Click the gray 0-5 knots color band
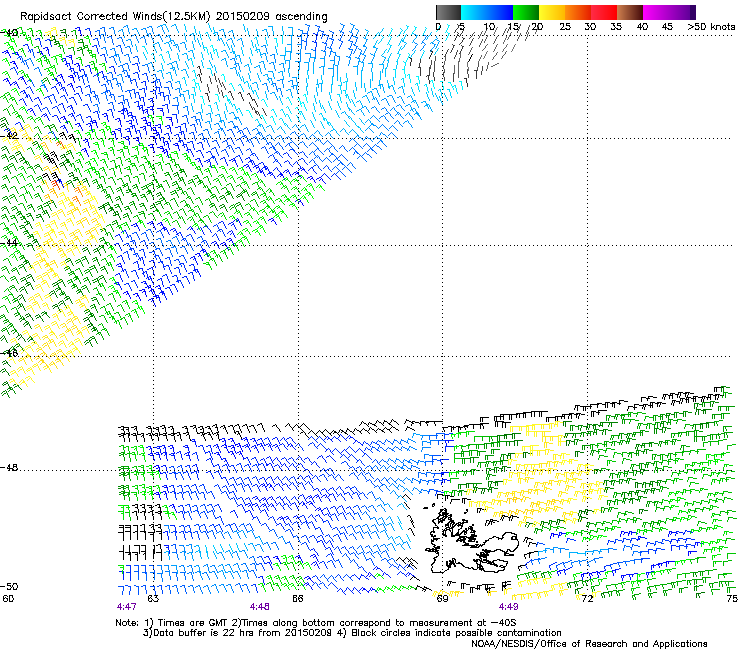This screenshot has width=740, height=650. (448, 12)
